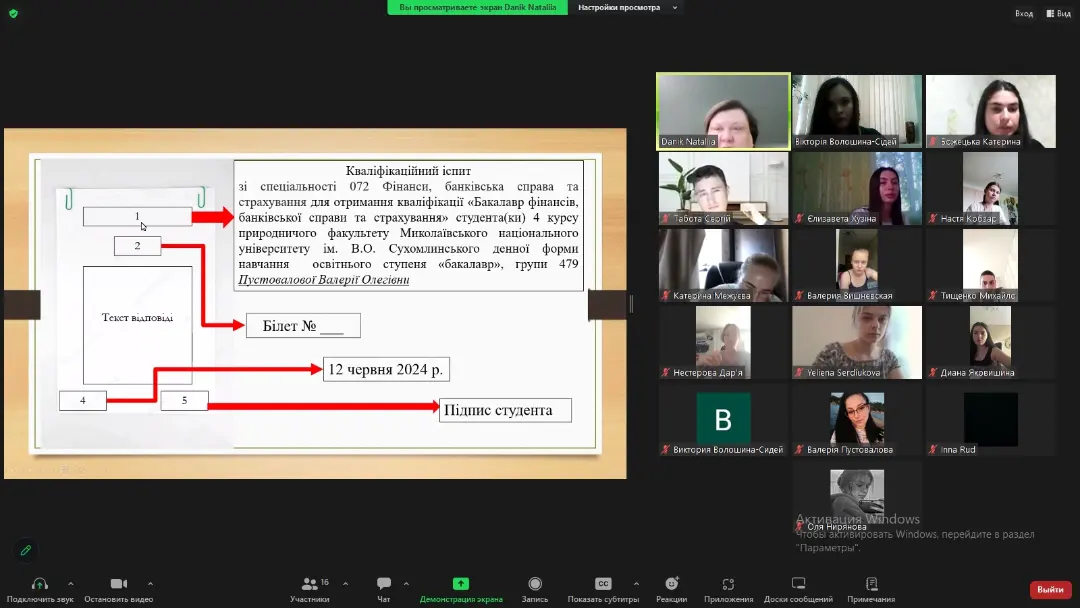Open the View Options menu at top

tap(627, 8)
